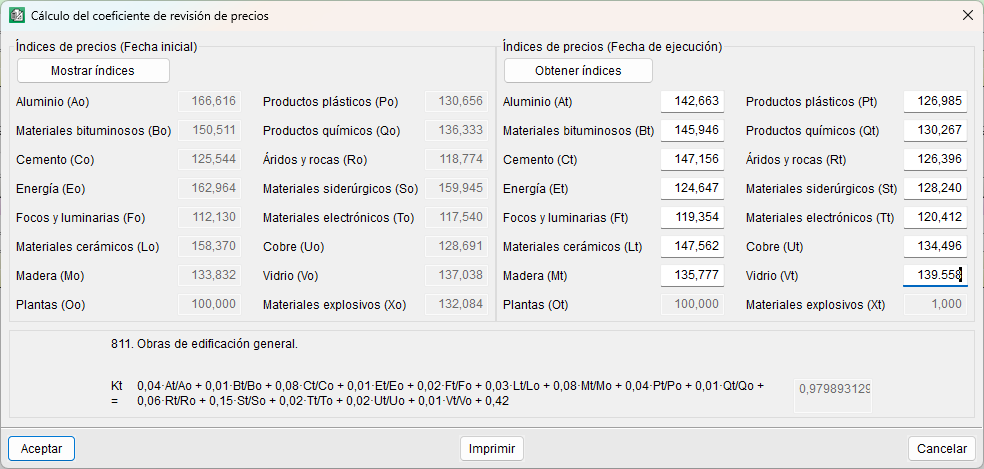Viewport: 984px width, 469px height.
Task: Click the application icon in title bar
Action: 16,16
